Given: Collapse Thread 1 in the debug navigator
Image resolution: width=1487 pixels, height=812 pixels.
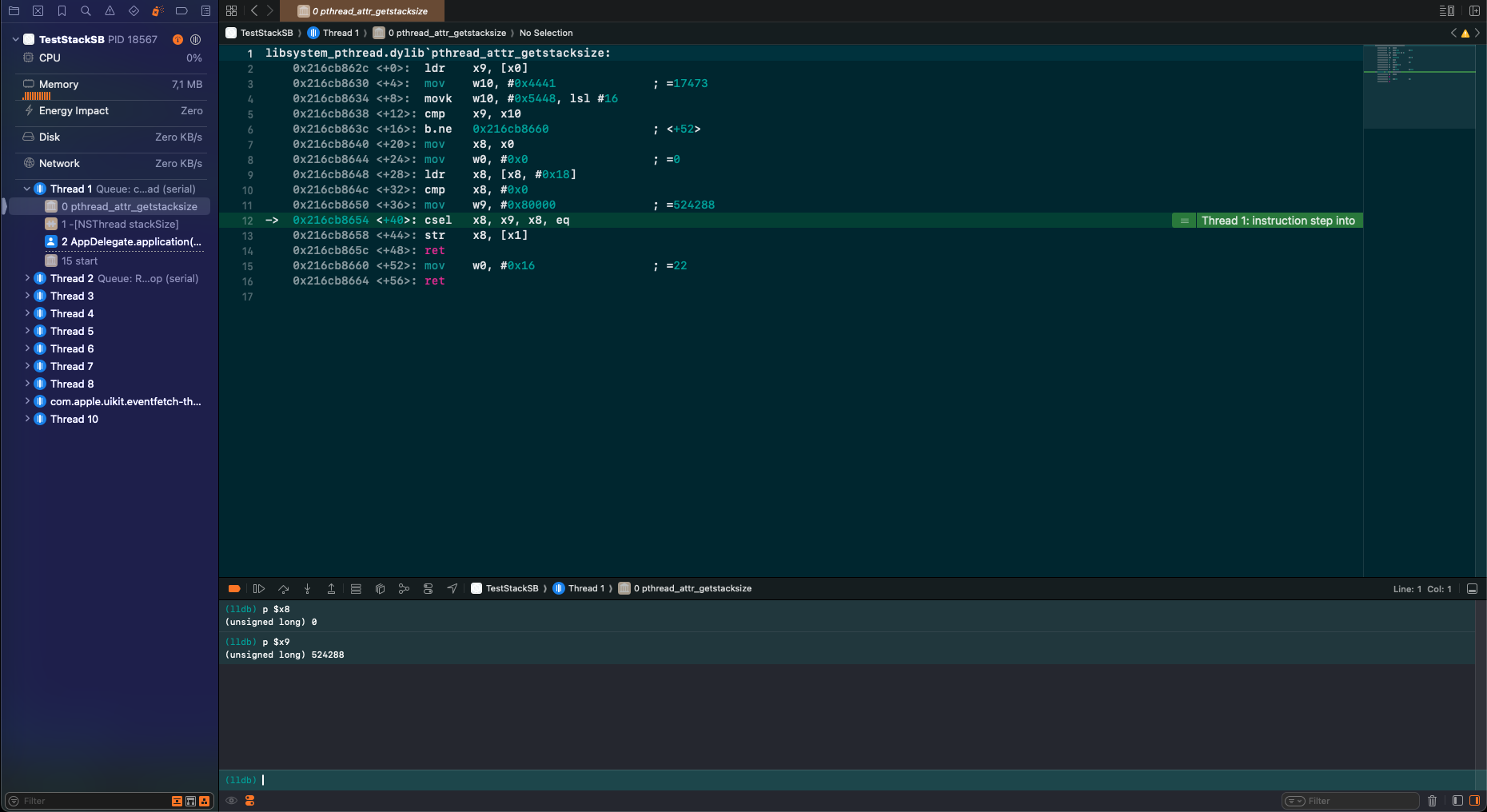Looking at the screenshot, I should 26,189.
